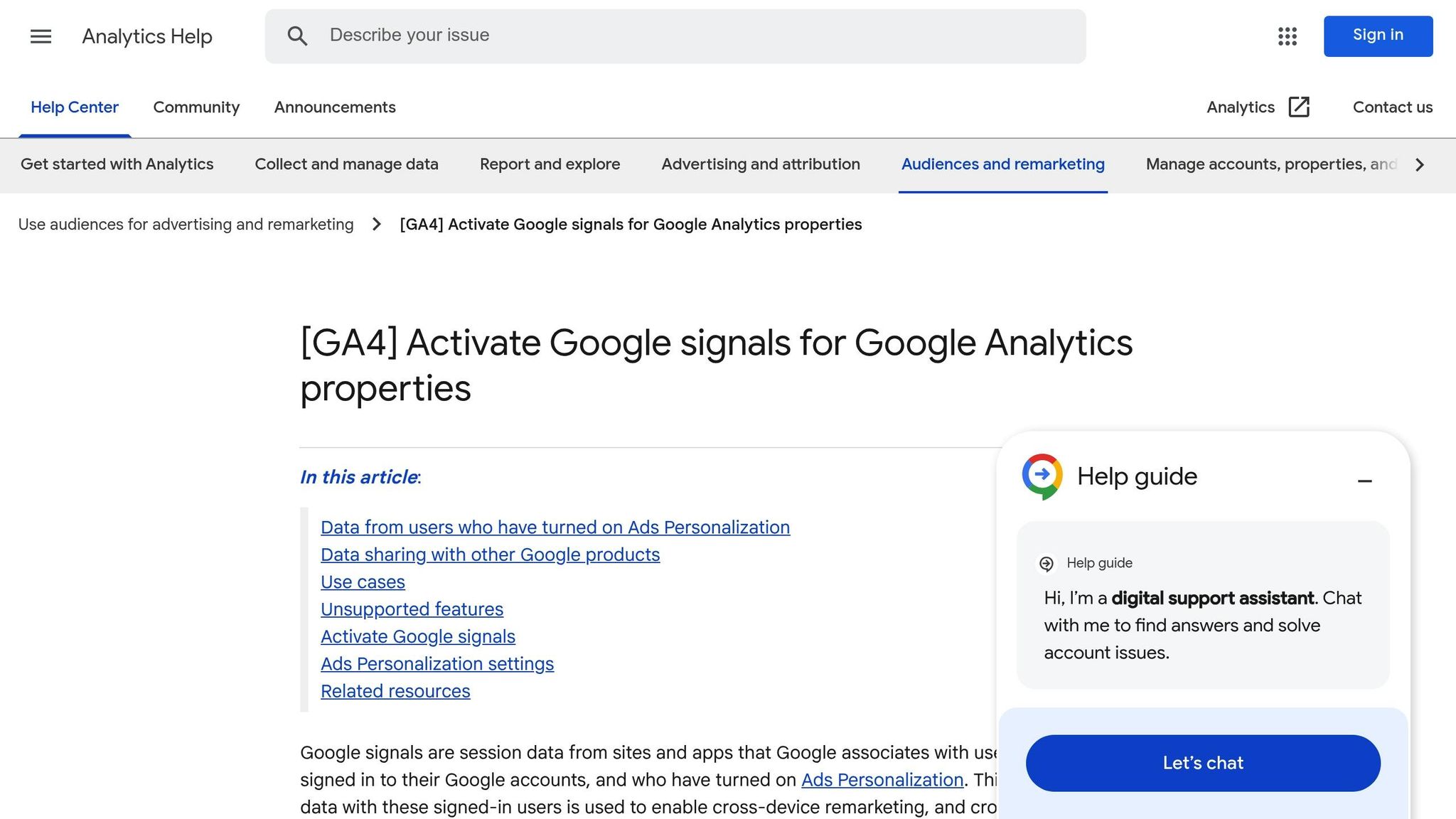1456x819 pixels.
Task: Click the Sign in button
Action: tap(1377, 35)
